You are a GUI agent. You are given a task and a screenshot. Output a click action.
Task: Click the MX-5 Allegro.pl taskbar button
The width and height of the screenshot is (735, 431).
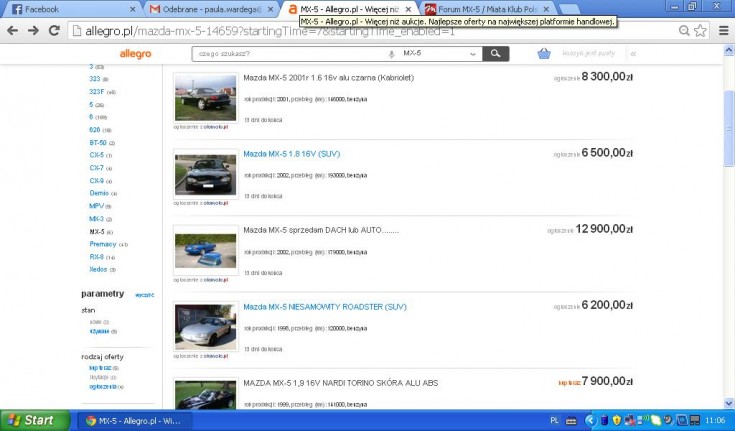click(135, 421)
